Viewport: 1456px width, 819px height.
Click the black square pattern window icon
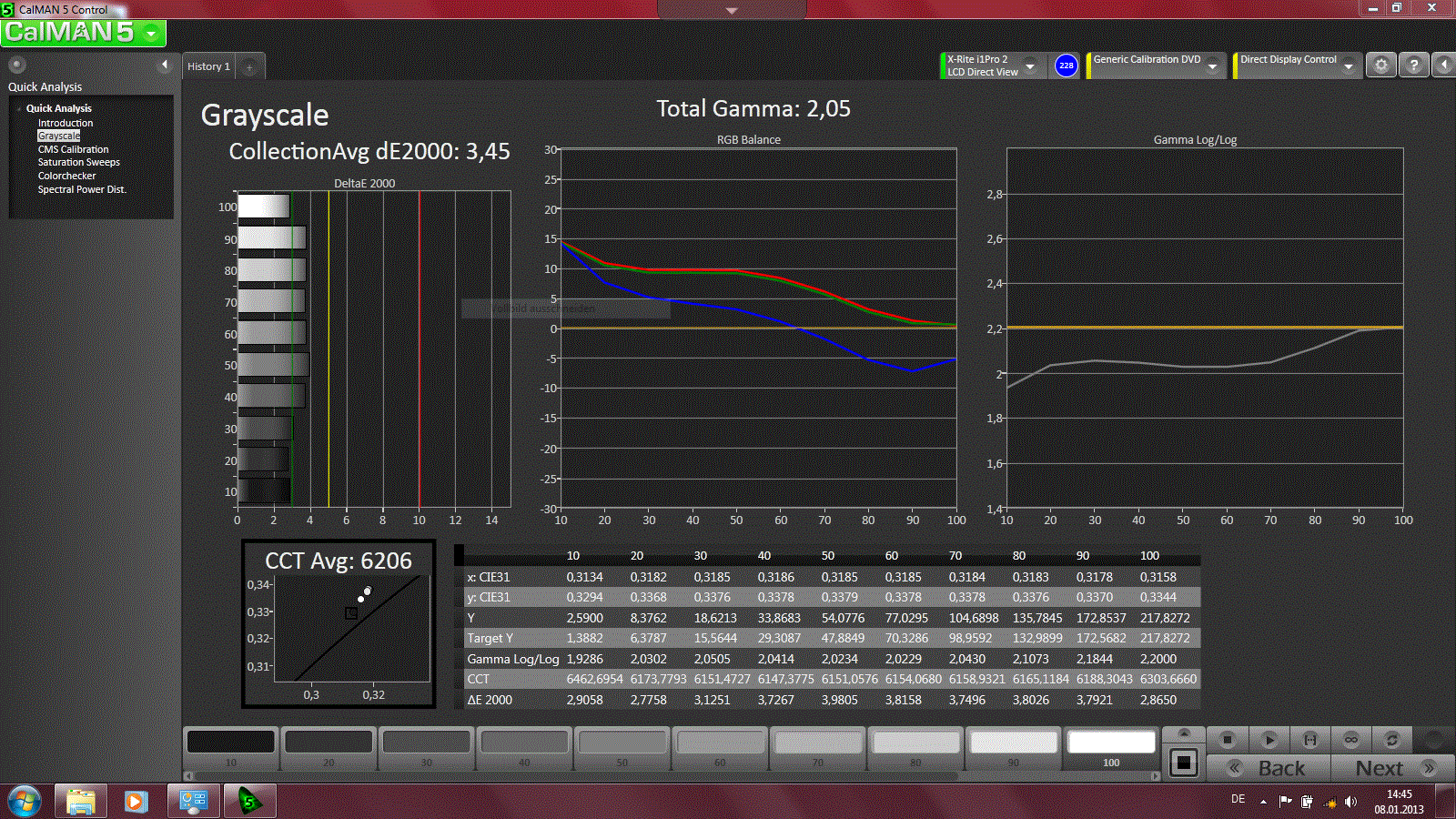coord(1184,763)
